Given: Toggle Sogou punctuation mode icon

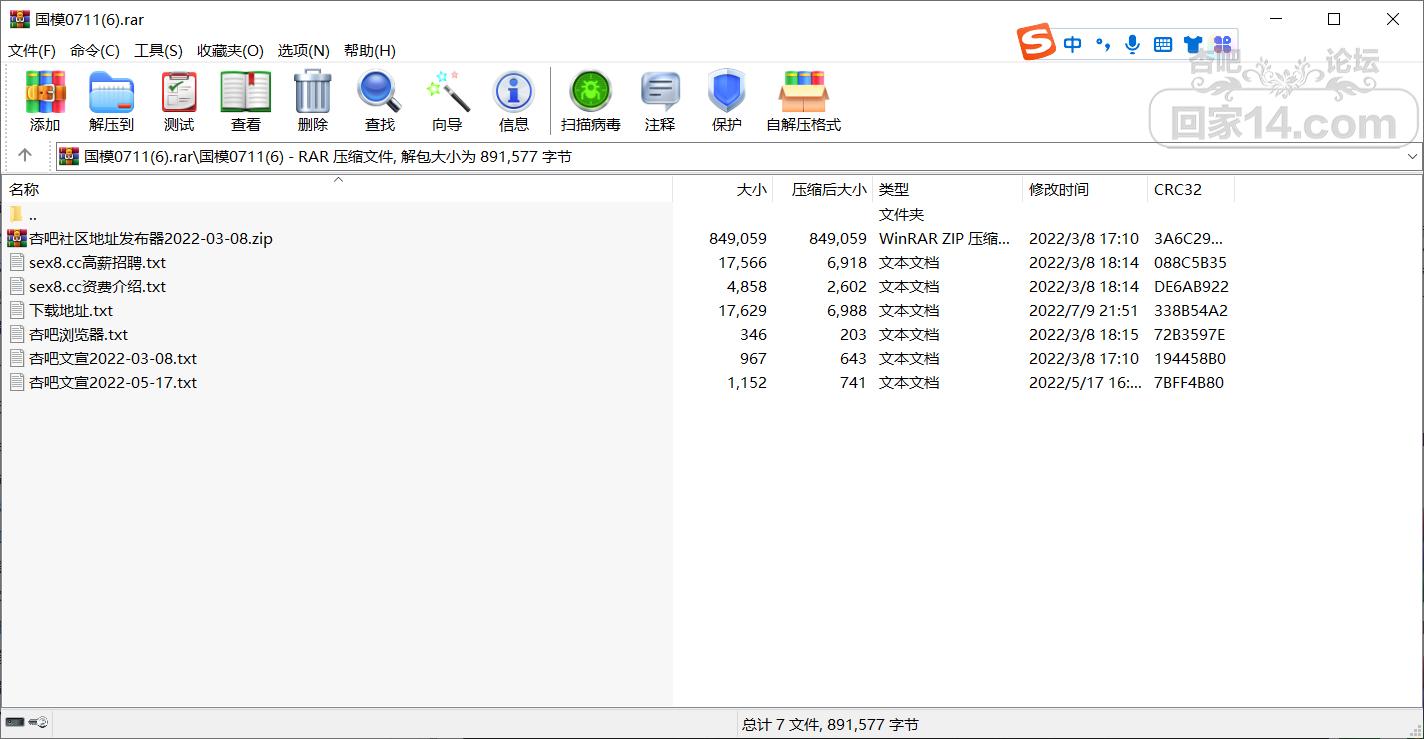Looking at the screenshot, I should (1103, 44).
